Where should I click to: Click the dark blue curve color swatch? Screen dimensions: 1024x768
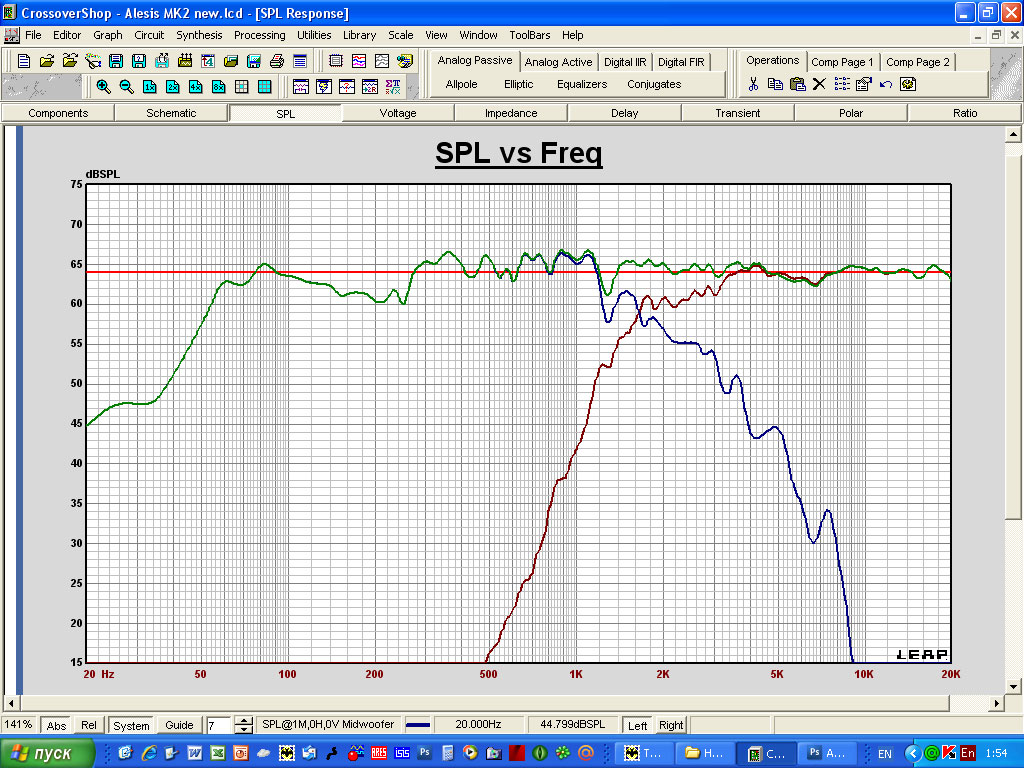coord(418,725)
